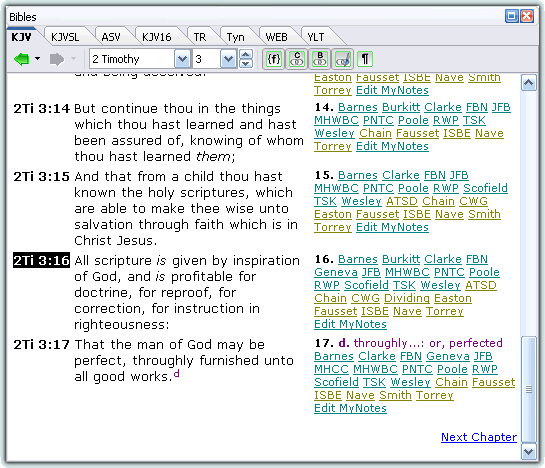Image resolution: width=545 pixels, height=468 pixels.
Task: Open Dividing link in verse 16
Action: [x=407, y=298]
